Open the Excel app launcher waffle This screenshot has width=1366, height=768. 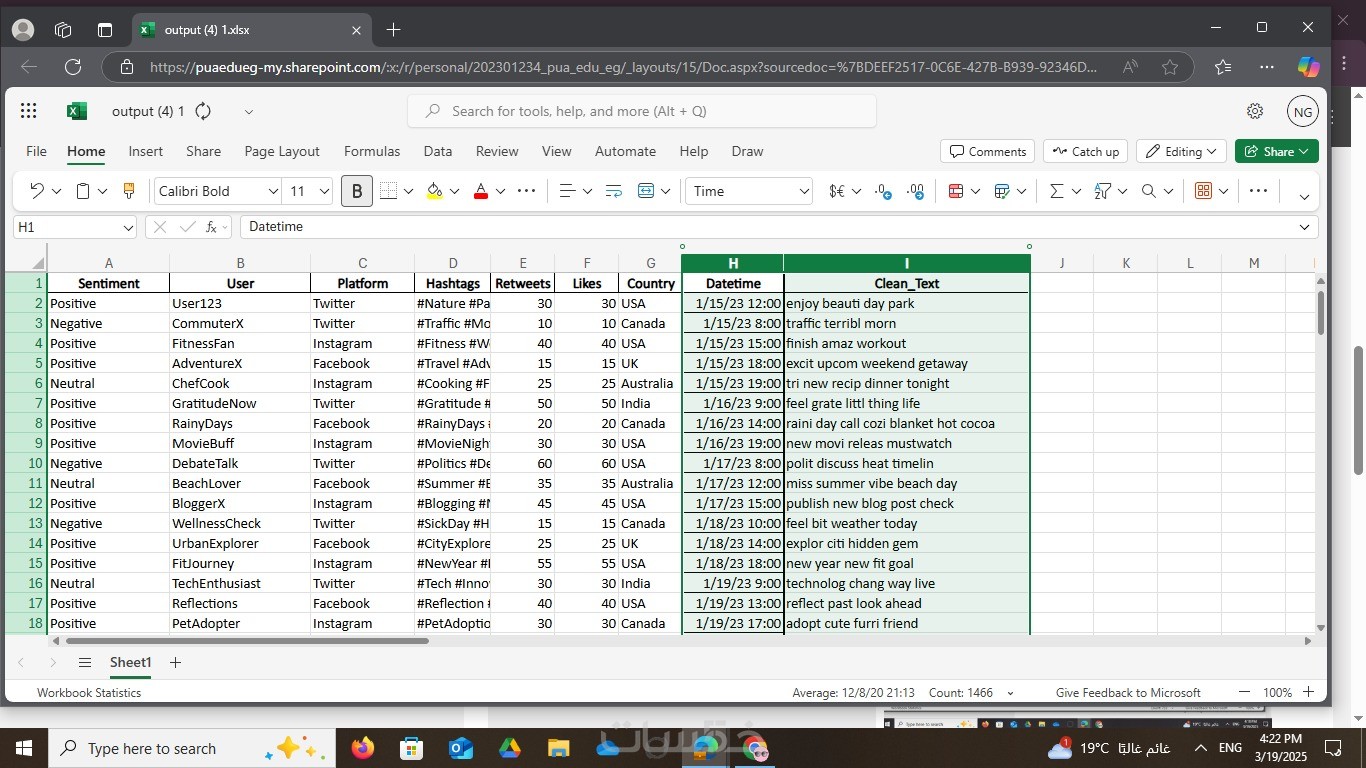pos(29,111)
